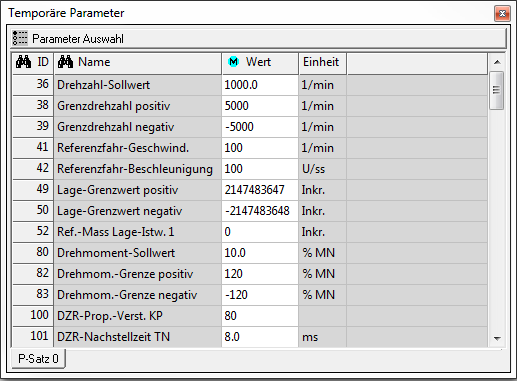This screenshot has width=517, height=381.
Task: Open the Parameter Auswahl button
Action: tap(259, 38)
